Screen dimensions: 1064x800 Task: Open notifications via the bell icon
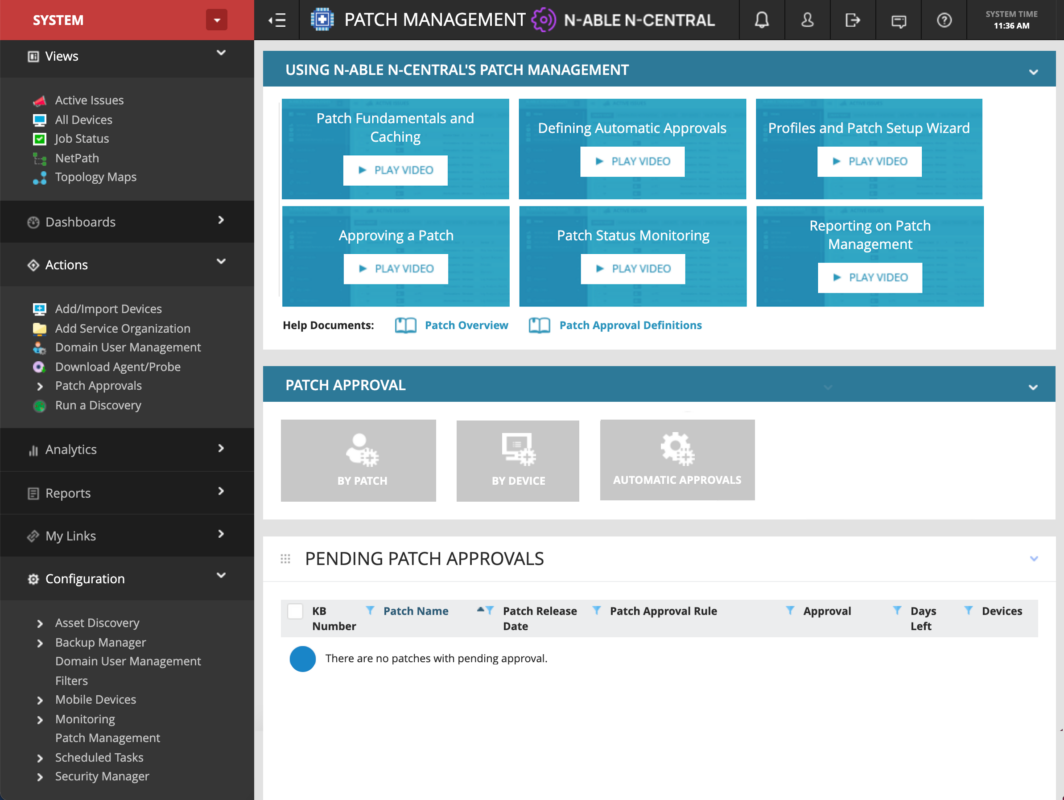coord(762,19)
